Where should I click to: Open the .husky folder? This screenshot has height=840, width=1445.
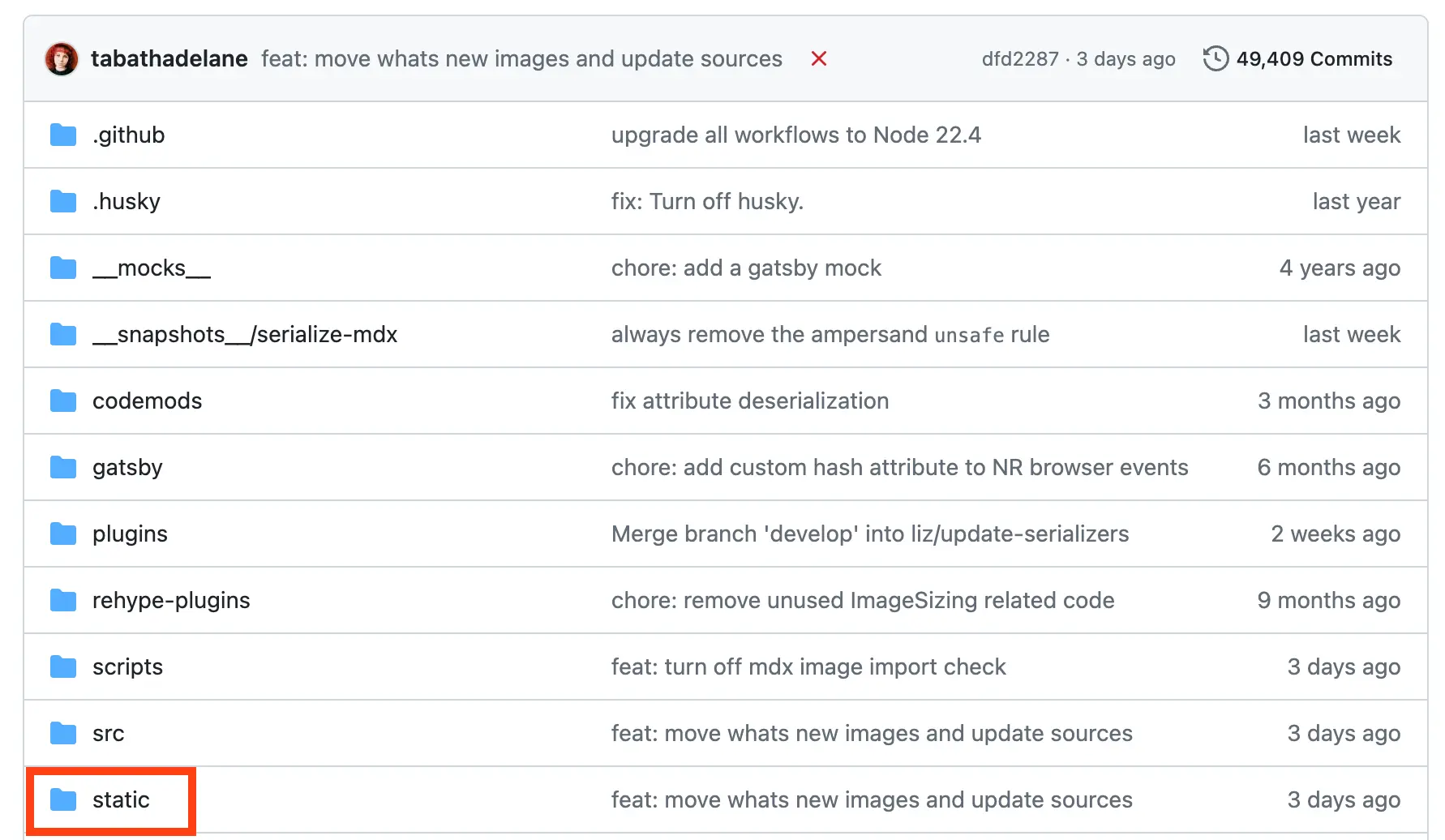pyautogui.click(x=126, y=202)
